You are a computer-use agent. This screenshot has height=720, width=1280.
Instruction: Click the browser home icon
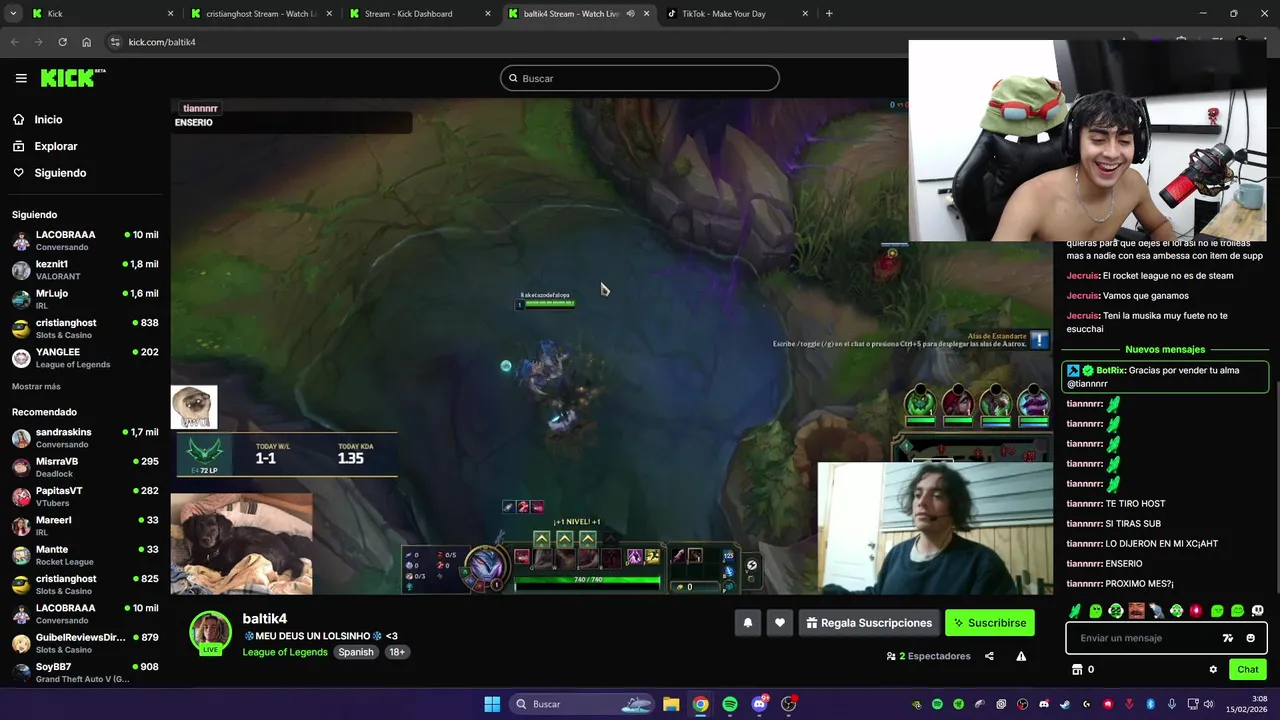click(87, 42)
